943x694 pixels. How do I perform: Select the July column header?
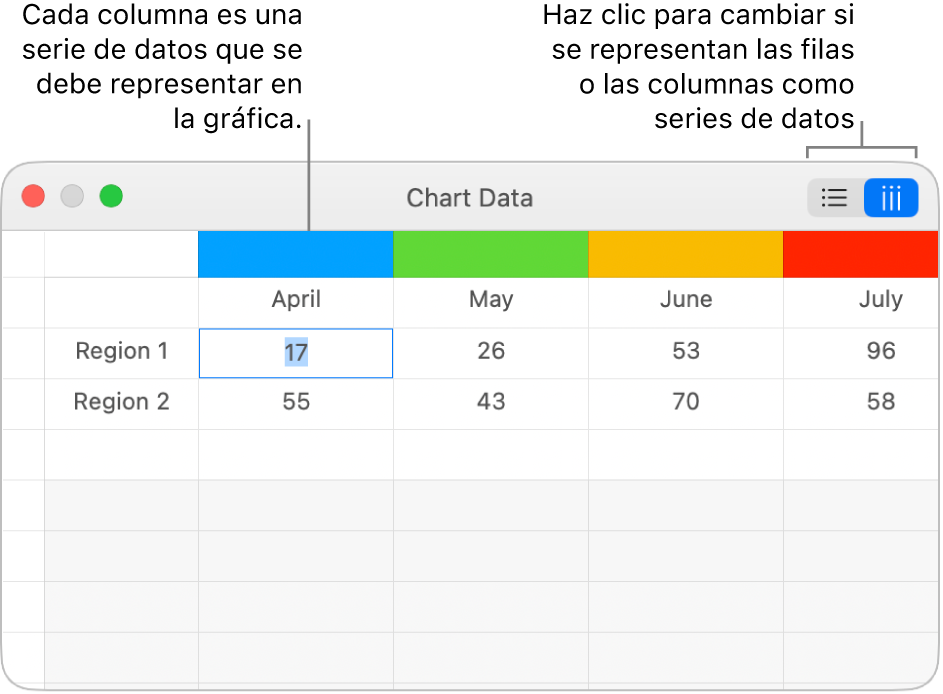coord(880,299)
